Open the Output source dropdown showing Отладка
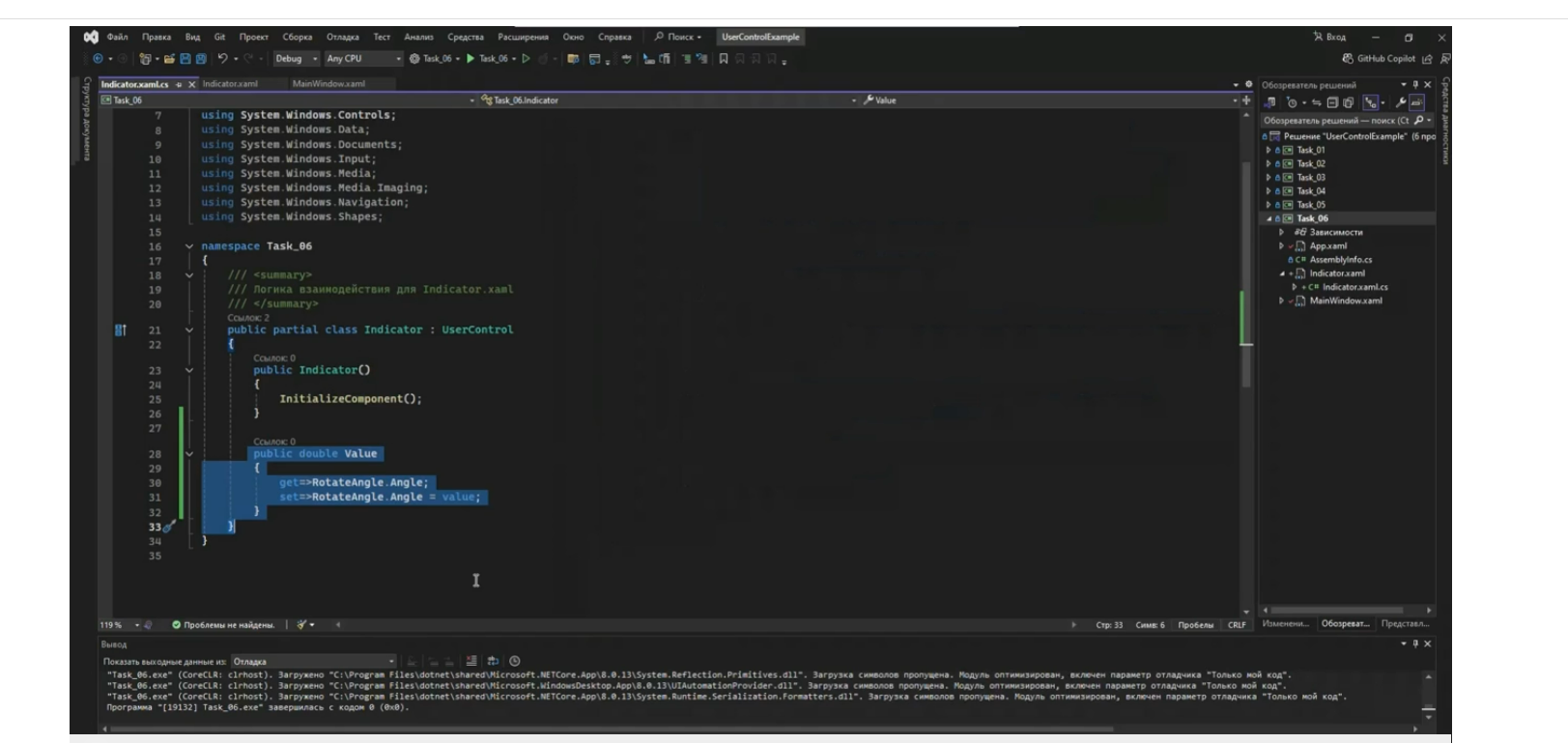 pyautogui.click(x=314, y=662)
